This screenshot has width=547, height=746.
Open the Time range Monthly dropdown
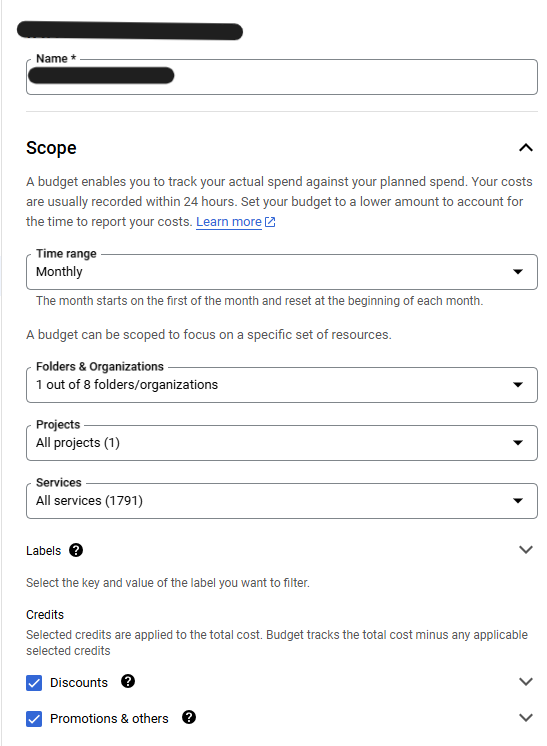[282, 272]
